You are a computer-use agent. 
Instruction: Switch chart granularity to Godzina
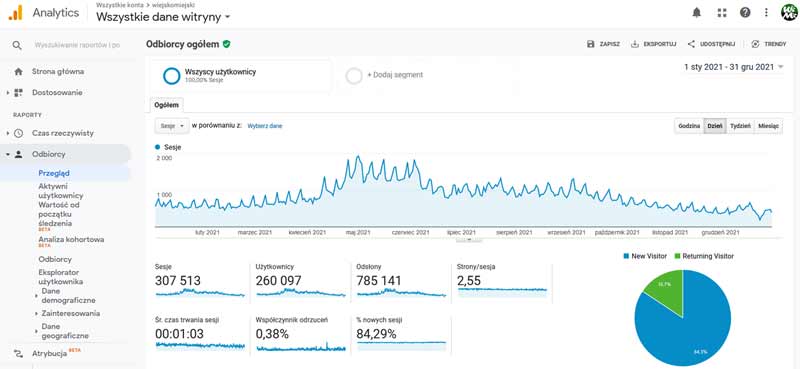[689, 126]
